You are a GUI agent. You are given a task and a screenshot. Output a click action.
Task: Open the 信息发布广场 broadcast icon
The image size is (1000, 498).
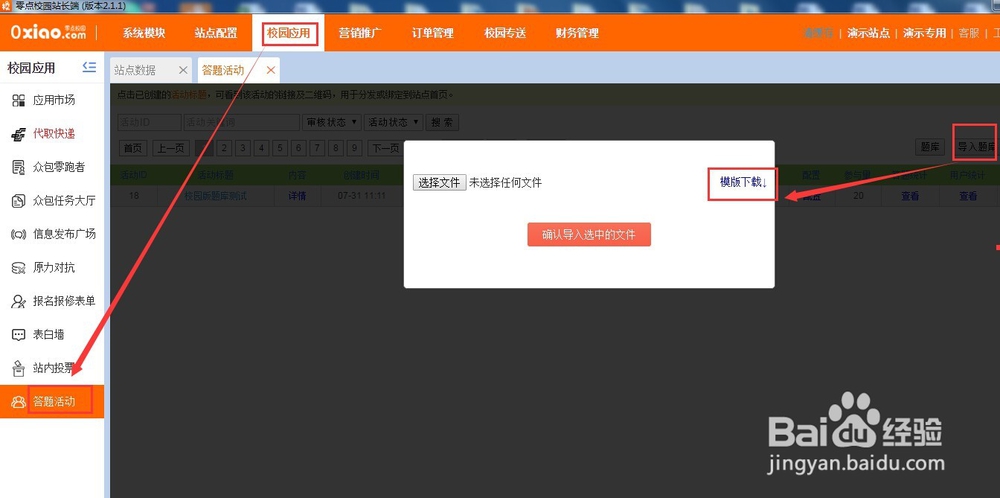click(x=18, y=234)
